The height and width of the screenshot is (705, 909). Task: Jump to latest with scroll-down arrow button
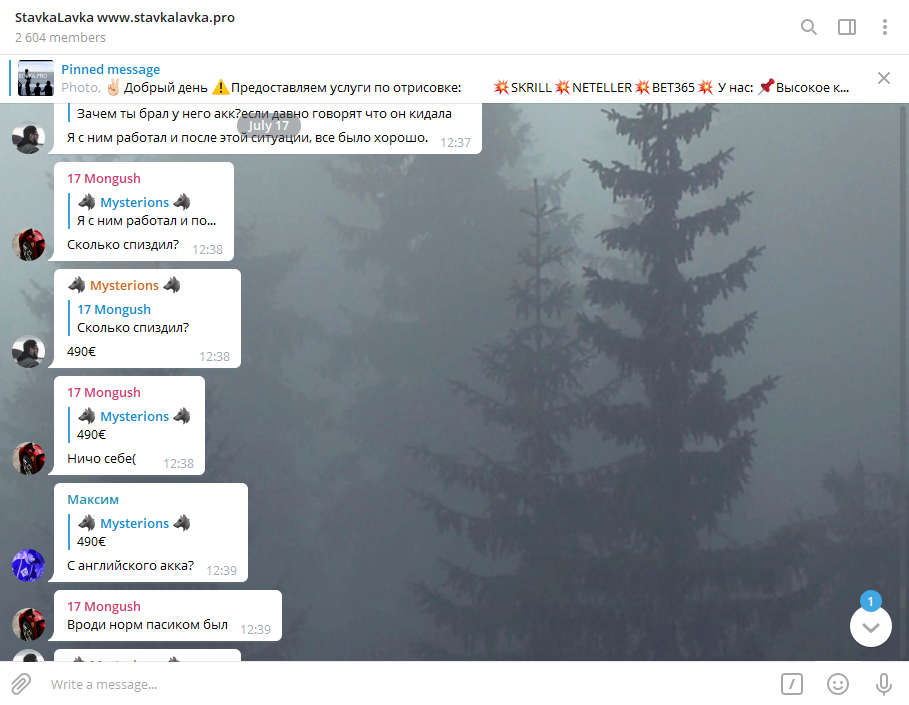870,627
